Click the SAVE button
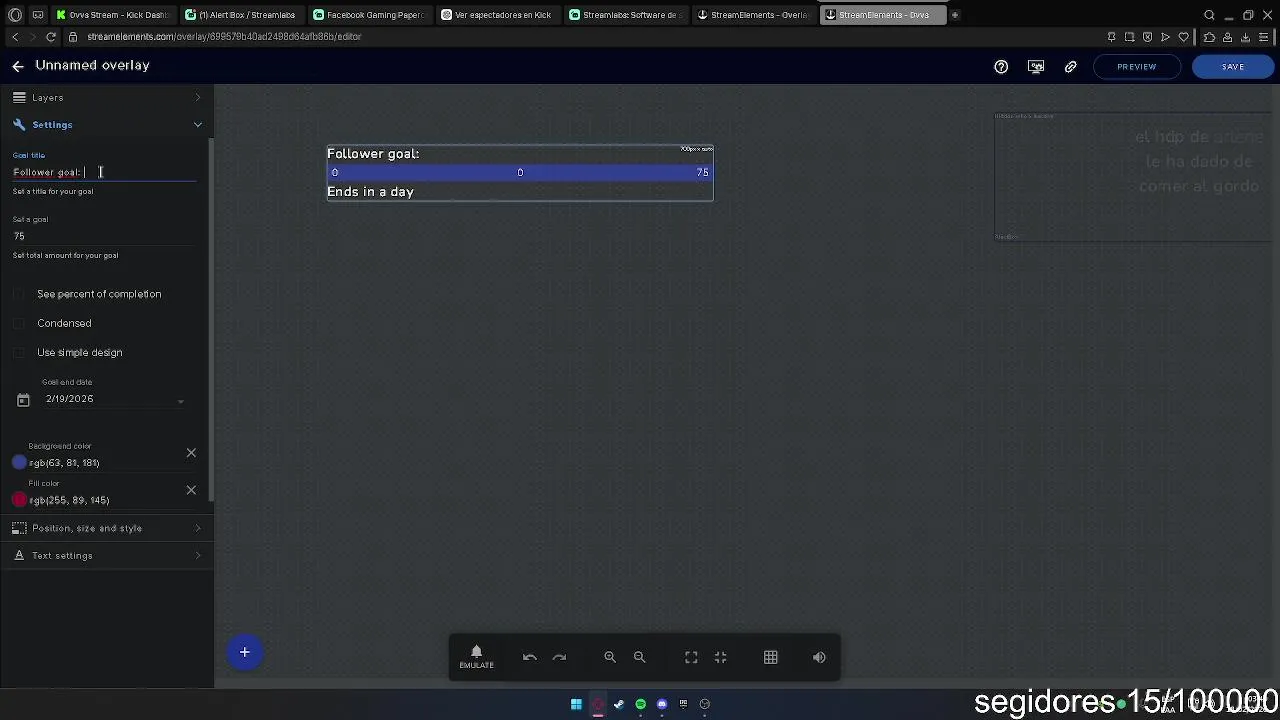This screenshot has width=1280, height=720. coord(1233,67)
